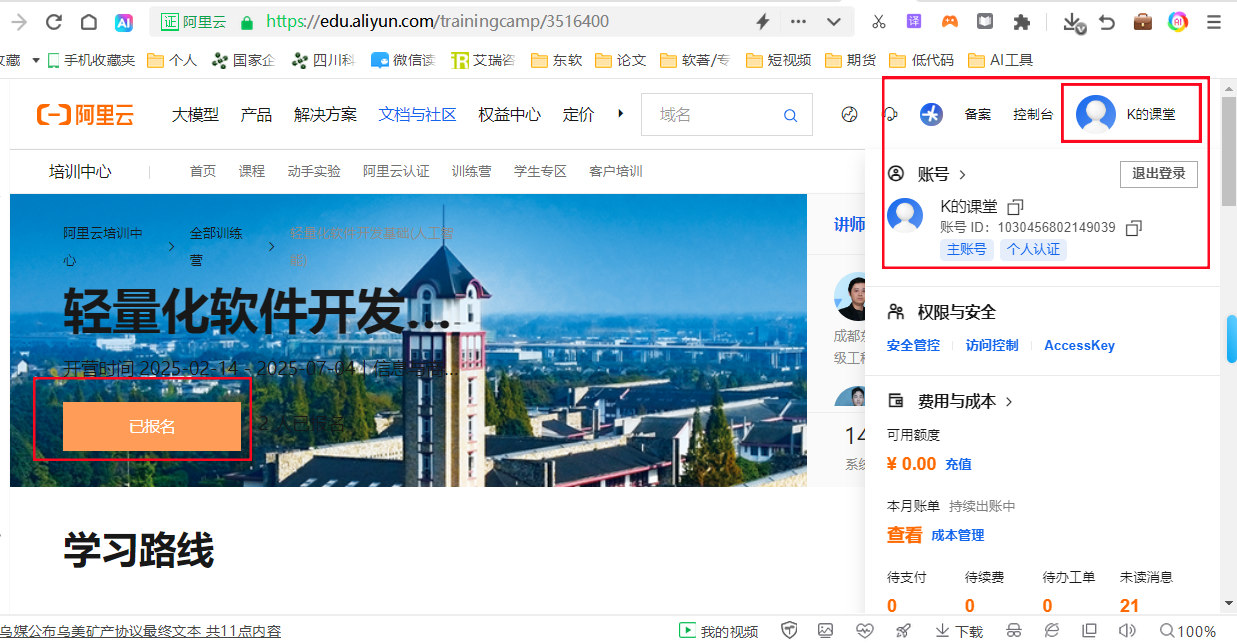Viewport: 1237px width, 643px height.
Task: Expand the 账号 section arrow
Action: coord(963,174)
